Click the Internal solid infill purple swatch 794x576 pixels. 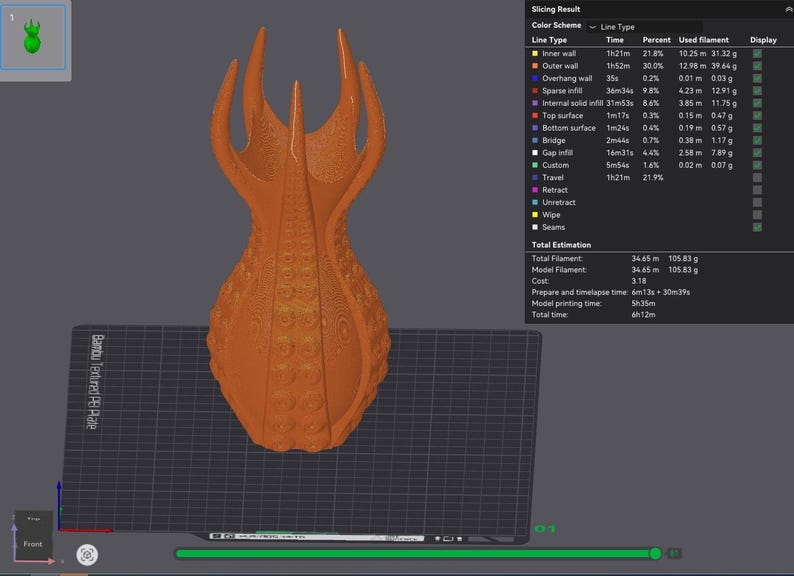[x=535, y=103]
